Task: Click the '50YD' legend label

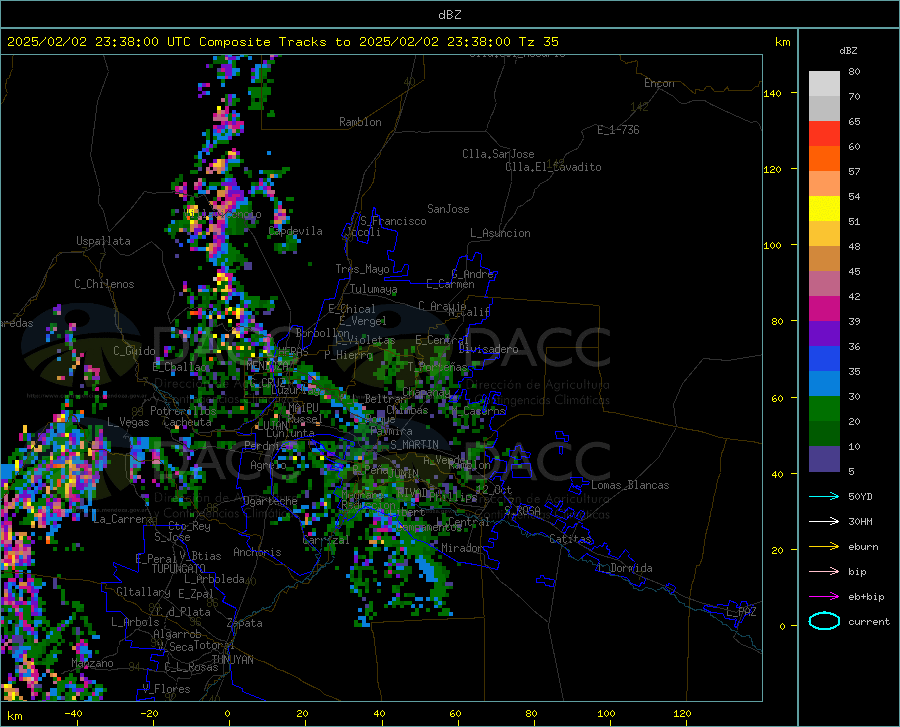Action: point(860,496)
